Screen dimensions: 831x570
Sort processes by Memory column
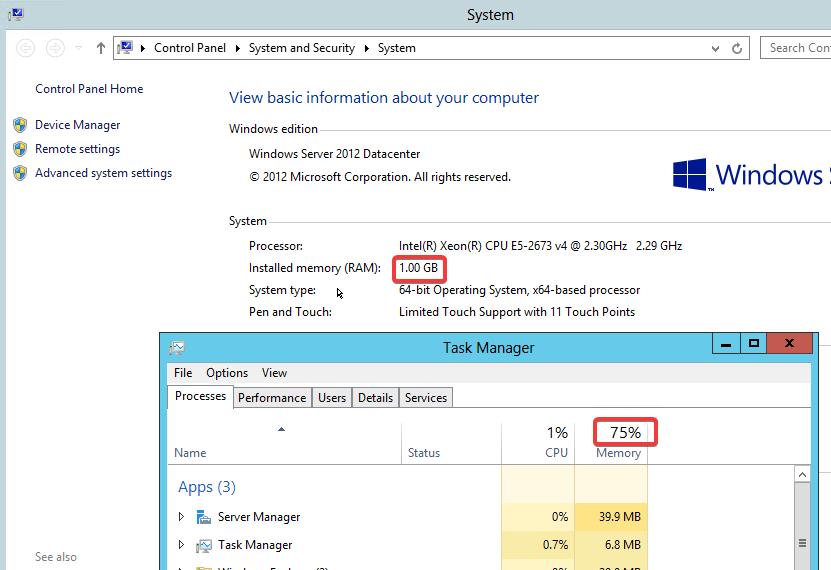(611, 443)
